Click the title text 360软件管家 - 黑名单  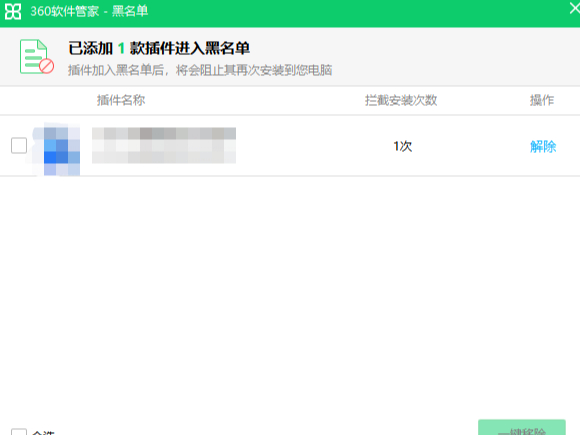tap(89, 11)
